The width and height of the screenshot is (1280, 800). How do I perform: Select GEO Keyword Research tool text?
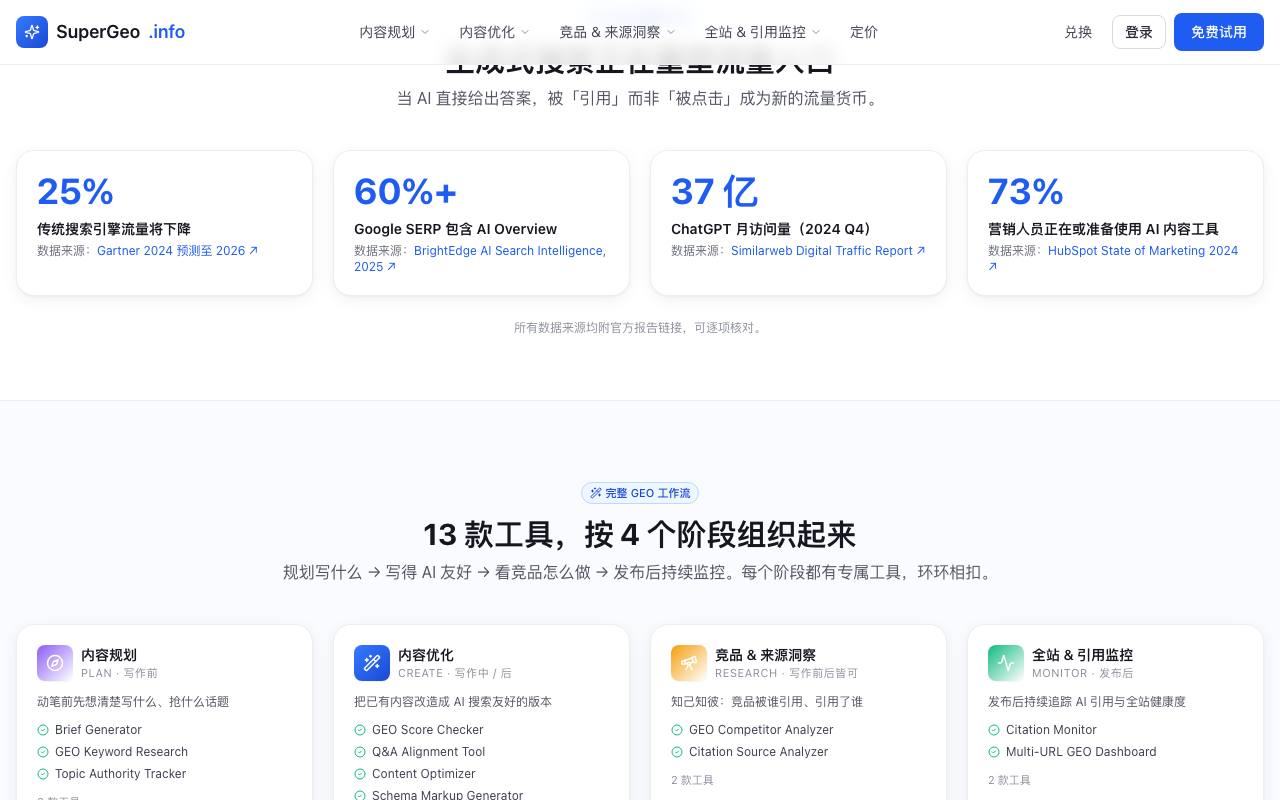tap(121, 752)
